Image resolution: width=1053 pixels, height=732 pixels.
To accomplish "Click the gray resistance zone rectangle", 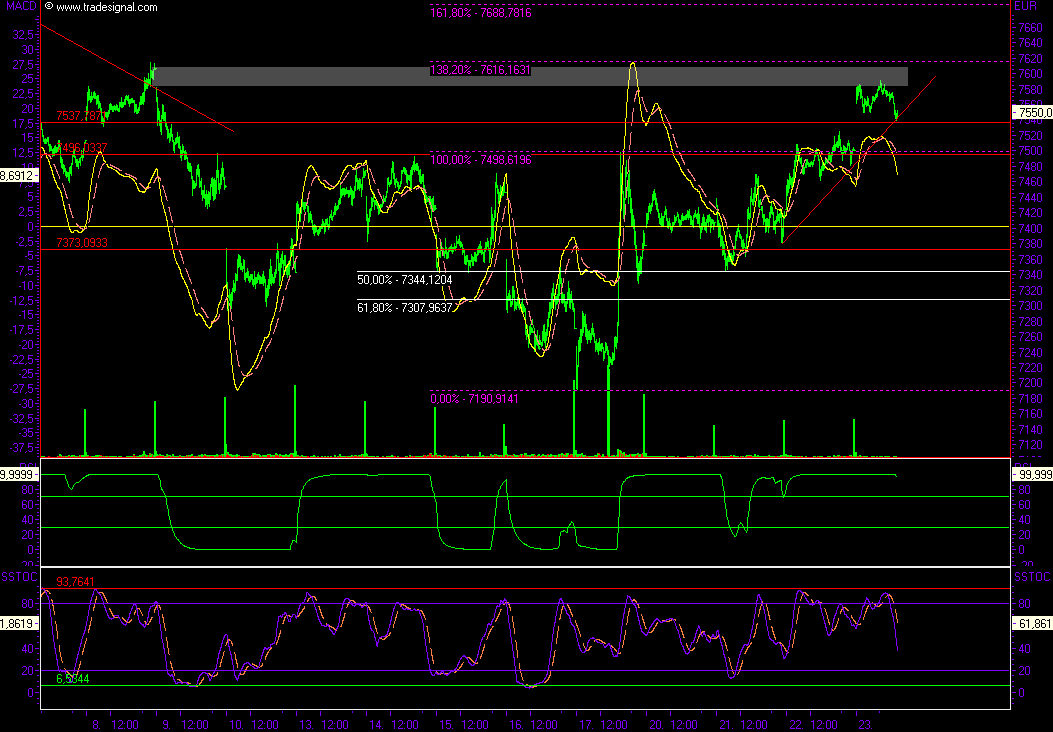I will (531, 77).
